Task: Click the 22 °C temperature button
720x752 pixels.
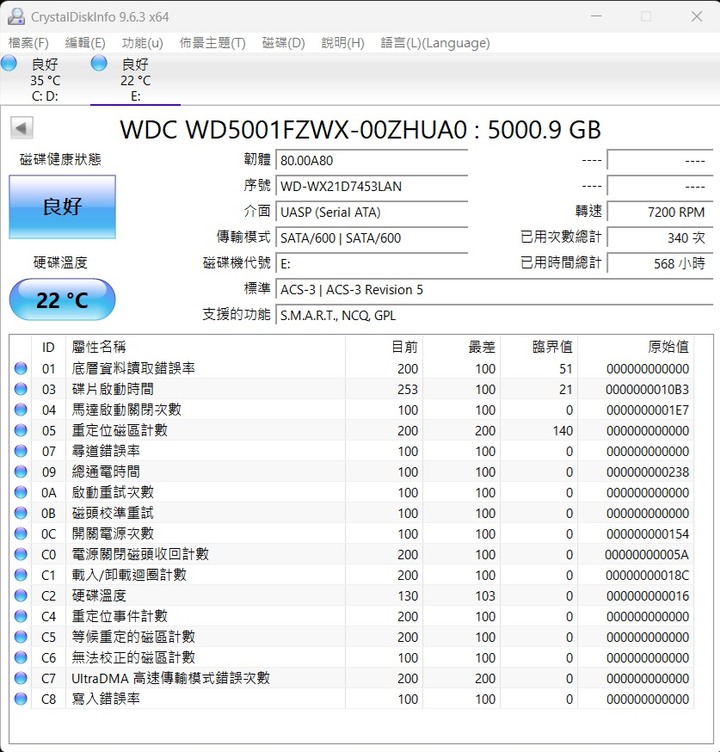Action: pyautogui.click(x=62, y=299)
